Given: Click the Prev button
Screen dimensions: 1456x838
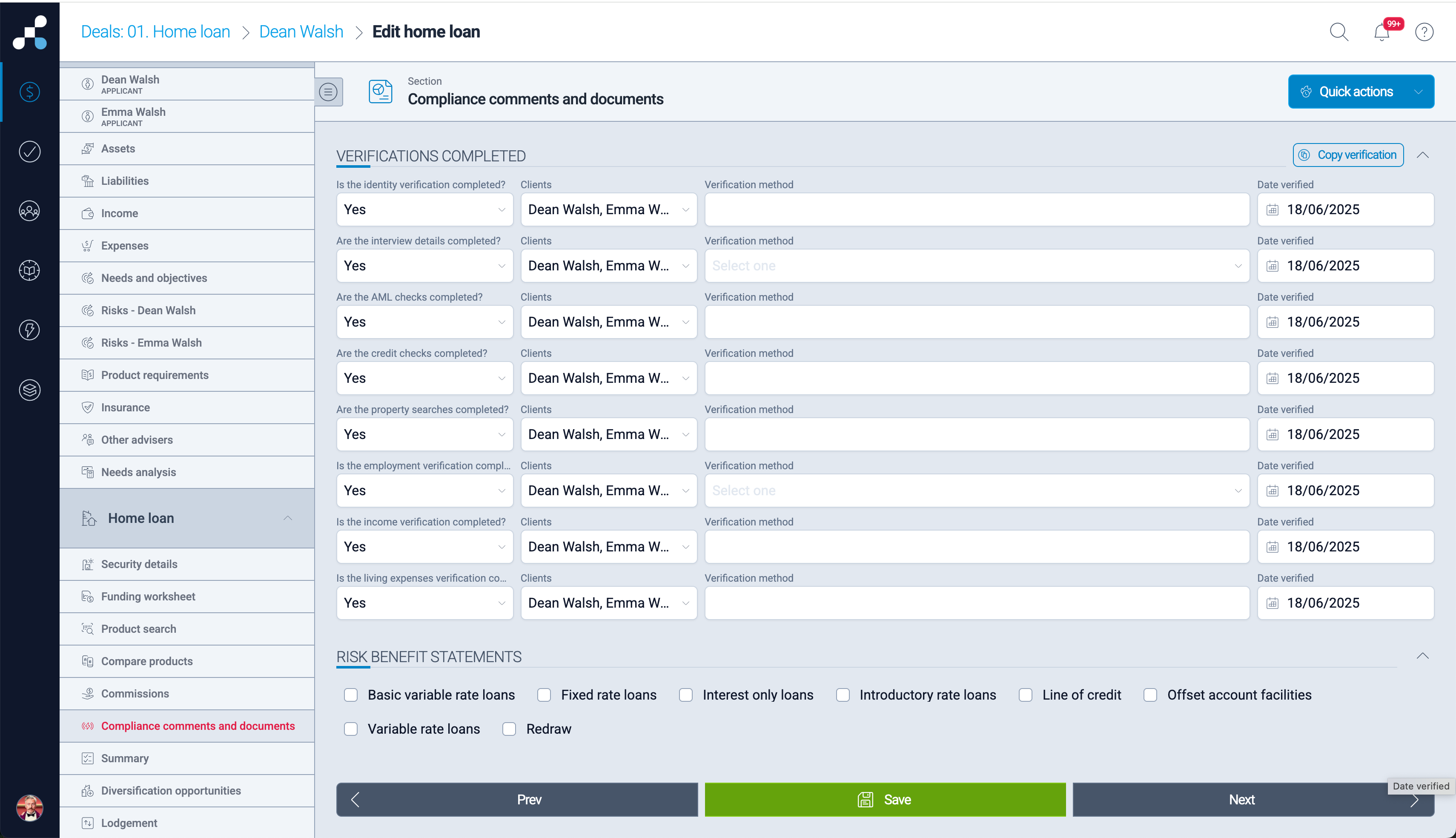Looking at the screenshot, I should [x=516, y=799].
